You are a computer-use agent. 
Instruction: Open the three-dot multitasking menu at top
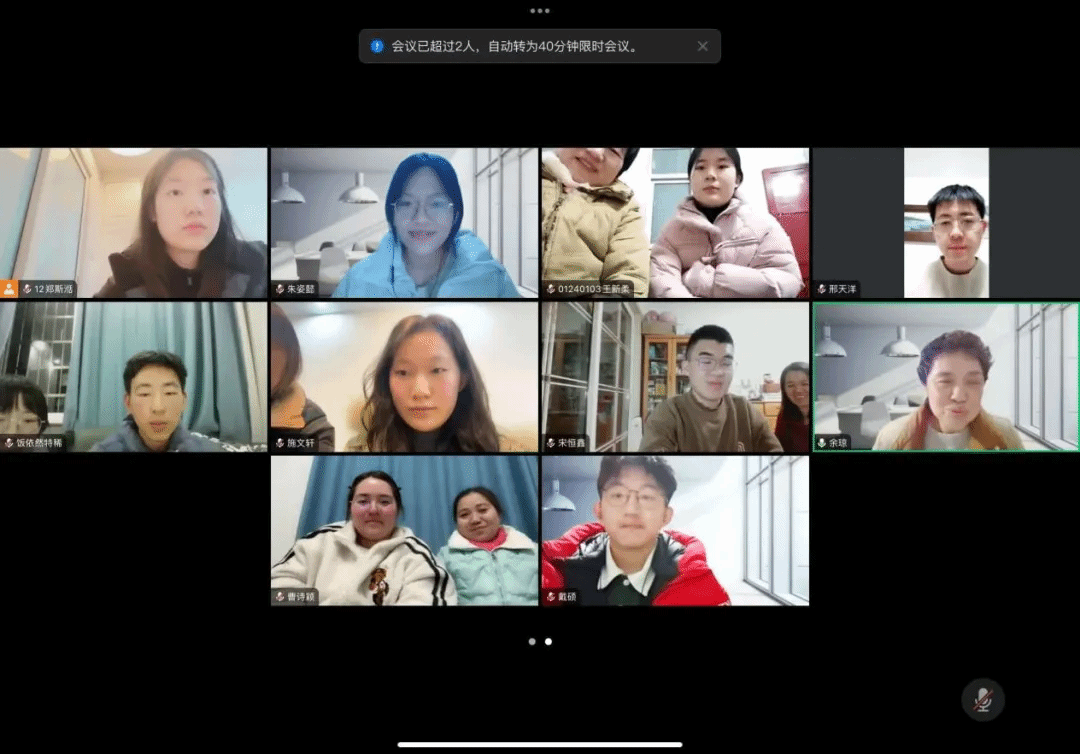tap(540, 11)
